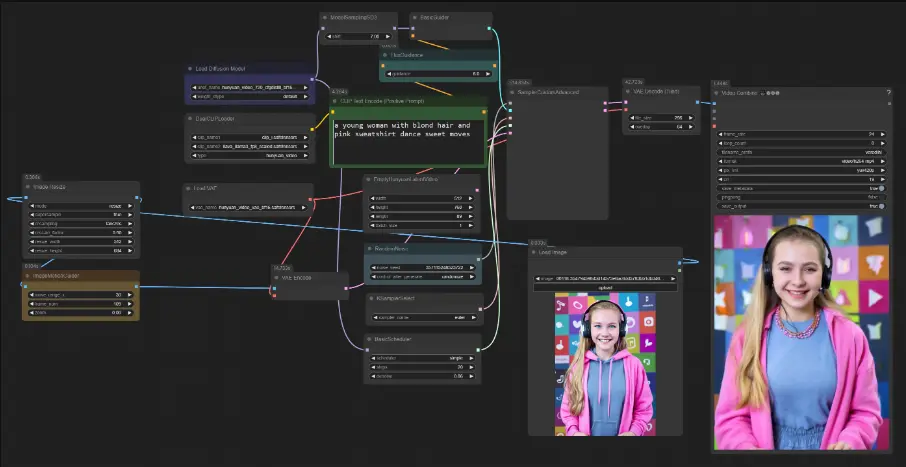Increase resize_width in Image Resize
Viewport: 906px width, 467px height.
click(130, 242)
